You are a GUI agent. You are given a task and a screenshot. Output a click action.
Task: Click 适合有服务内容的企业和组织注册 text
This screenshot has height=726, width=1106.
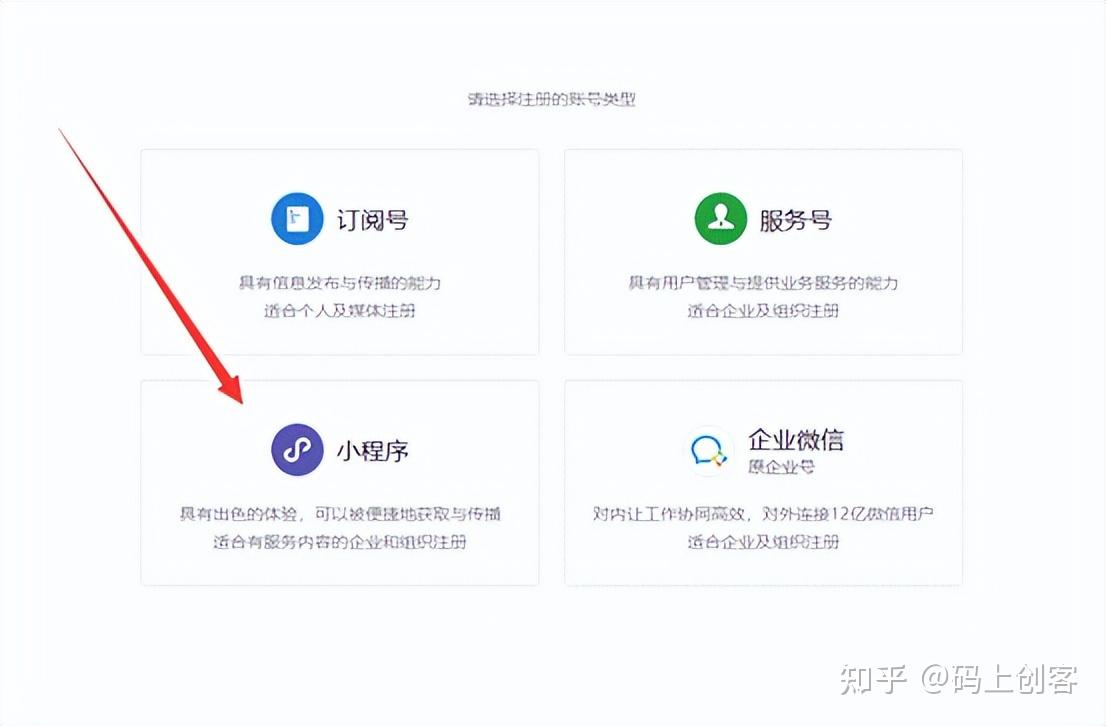click(x=340, y=542)
